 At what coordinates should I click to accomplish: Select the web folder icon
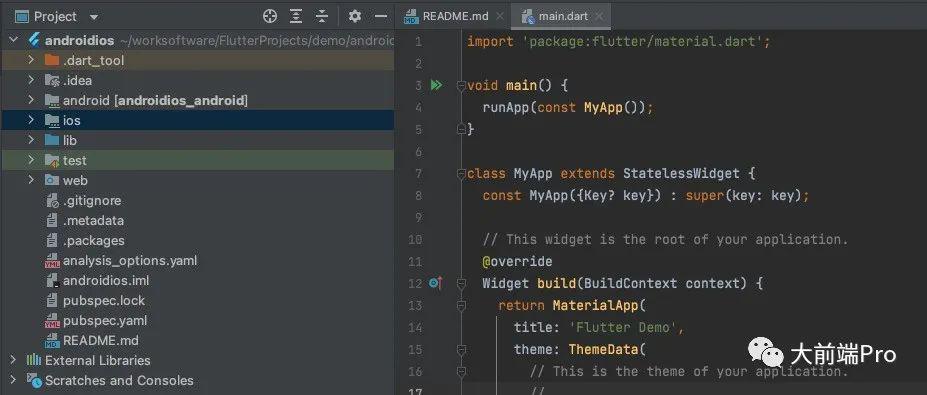[x=52, y=180]
